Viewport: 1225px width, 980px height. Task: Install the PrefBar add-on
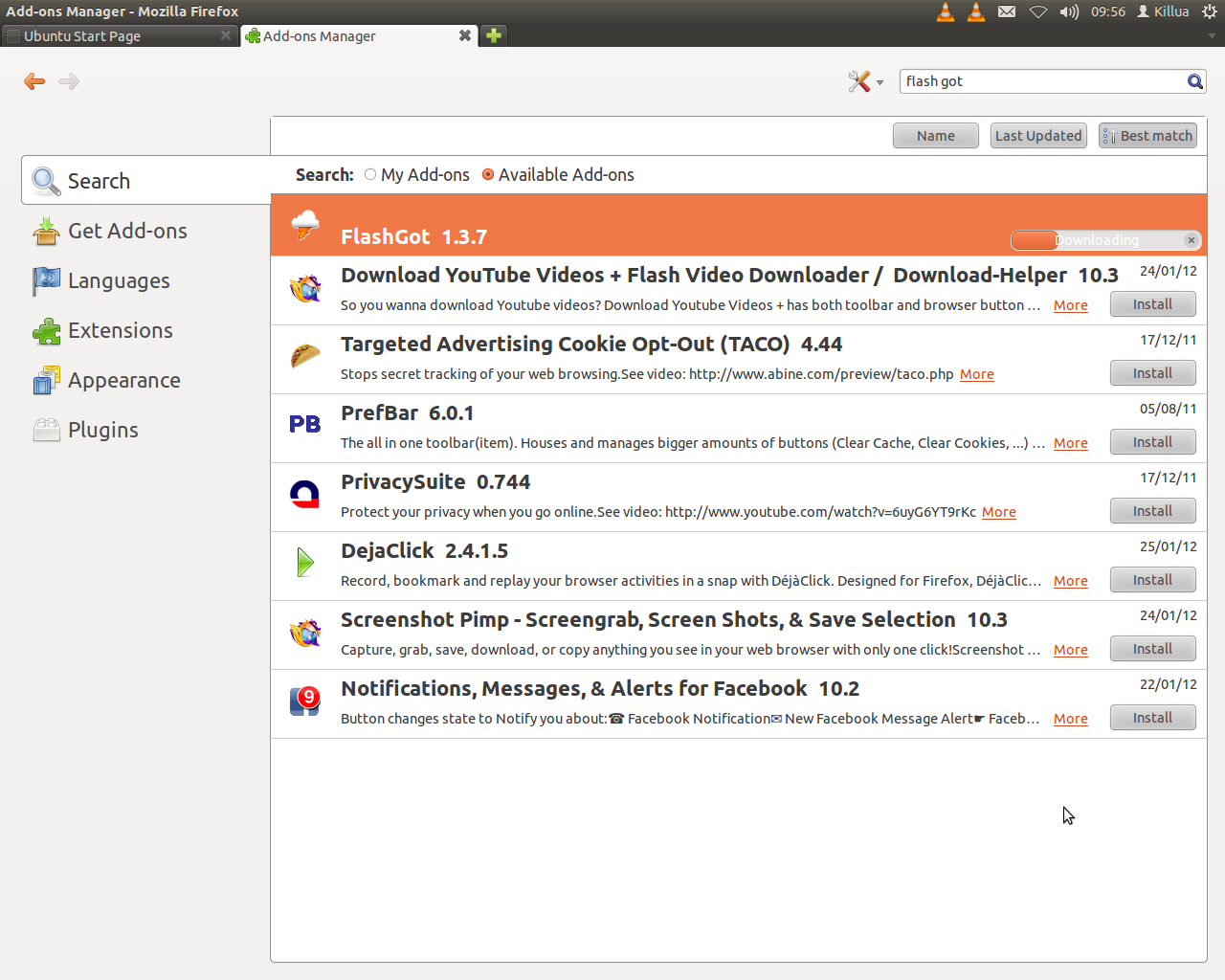point(1152,442)
